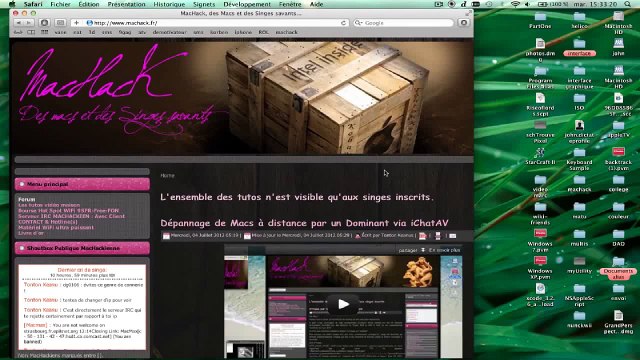Click En savoir plus above the video
The width and height of the screenshot is (640, 360).
pyautogui.click(x=444, y=250)
